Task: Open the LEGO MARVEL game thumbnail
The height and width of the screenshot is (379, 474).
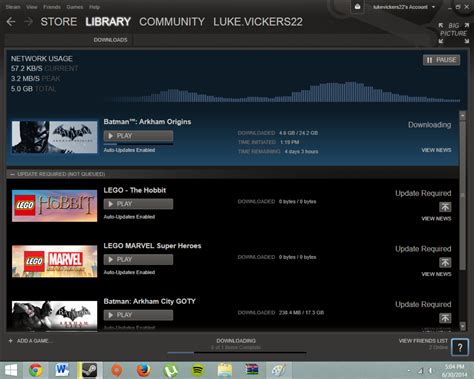Action: coord(55,261)
